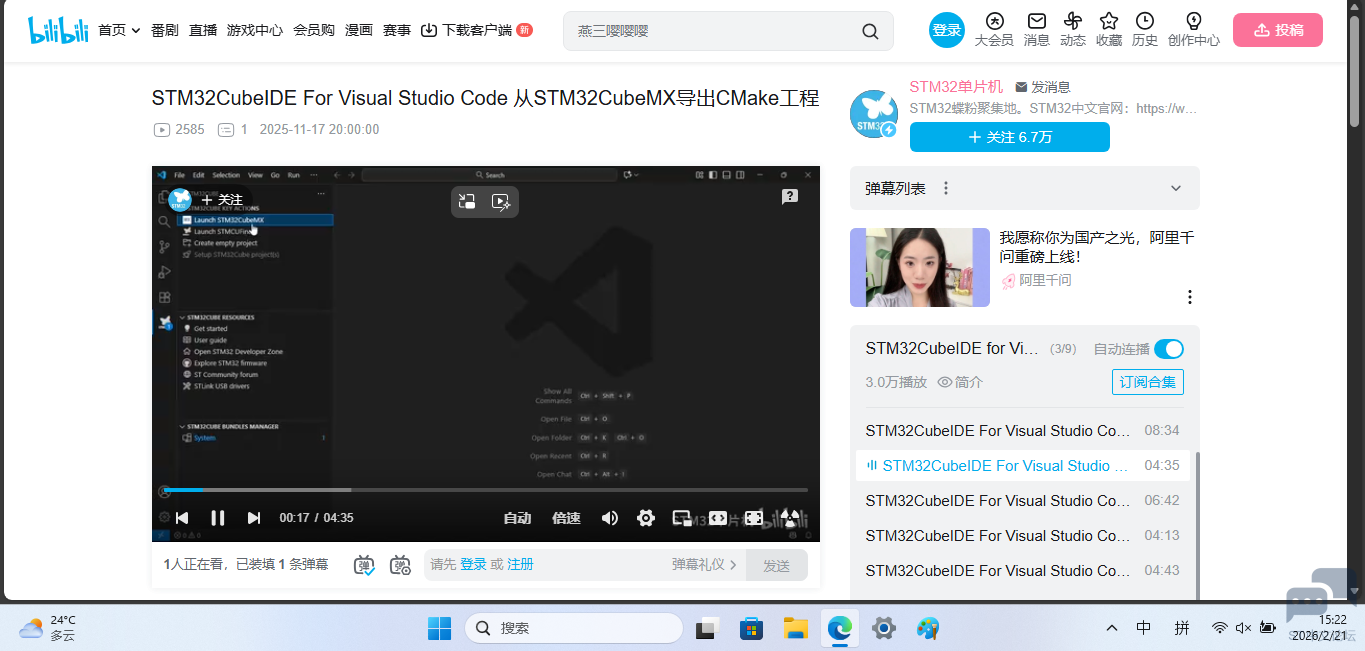Click the pink 投稿 upload button
The height and width of the screenshot is (651, 1365).
click(1277, 30)
